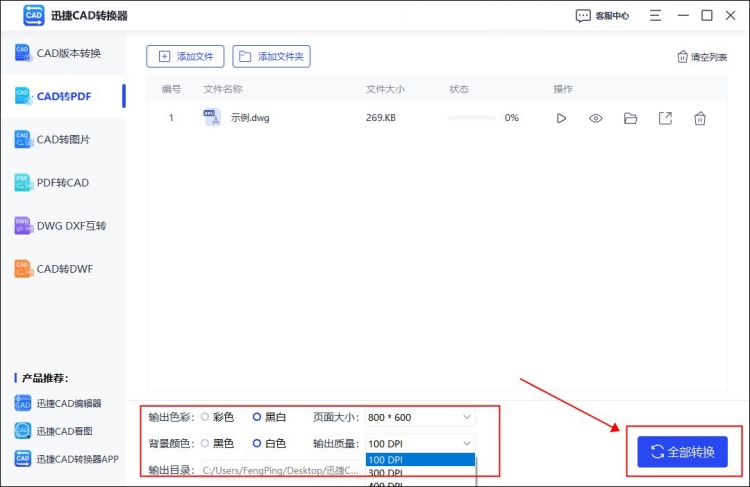Click file size 269.KB
750x487 pixels.
point(381,118)
